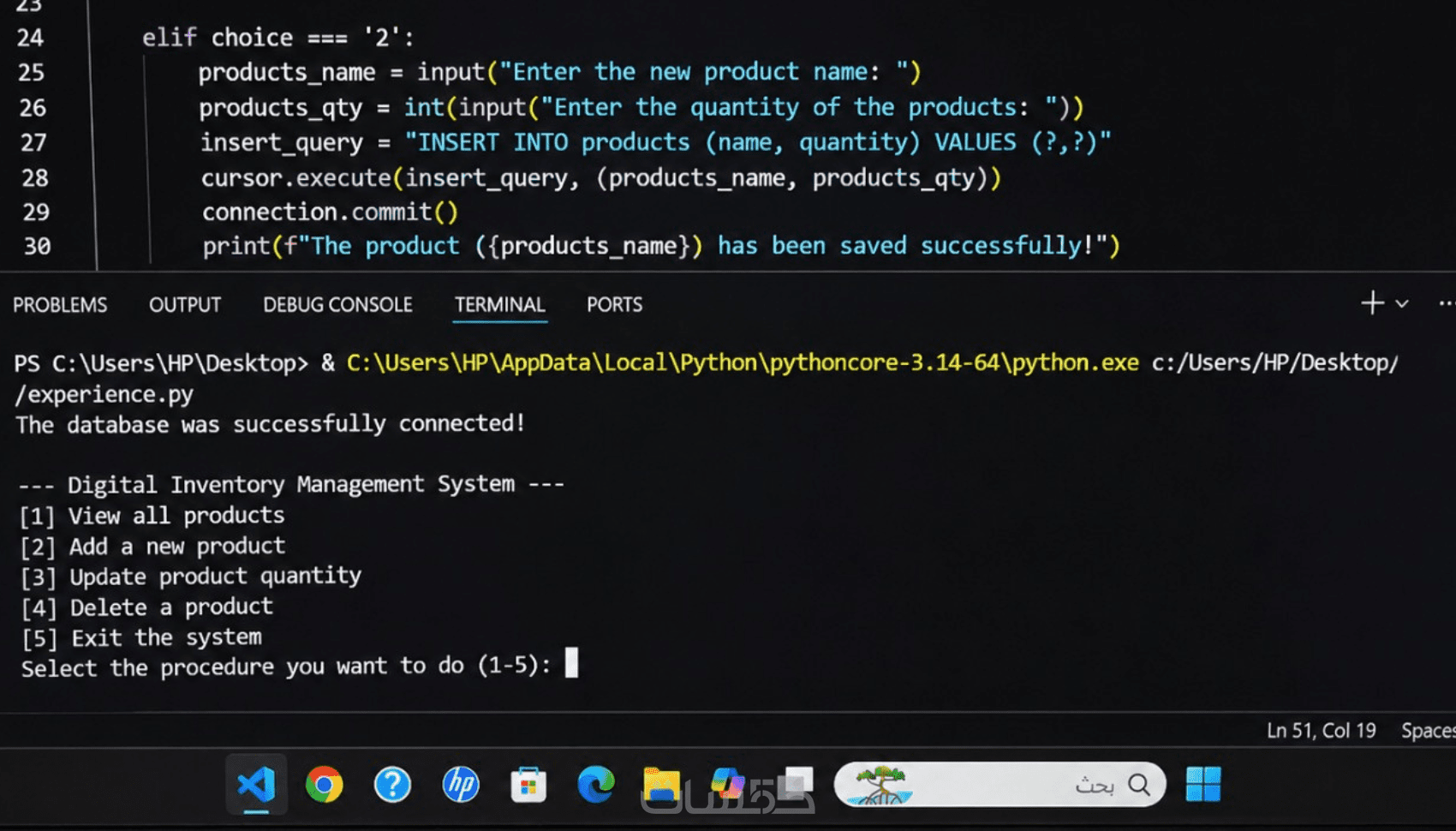Open the PORTS panel tab
The image size is (1456, 831).
click(614, 305)
